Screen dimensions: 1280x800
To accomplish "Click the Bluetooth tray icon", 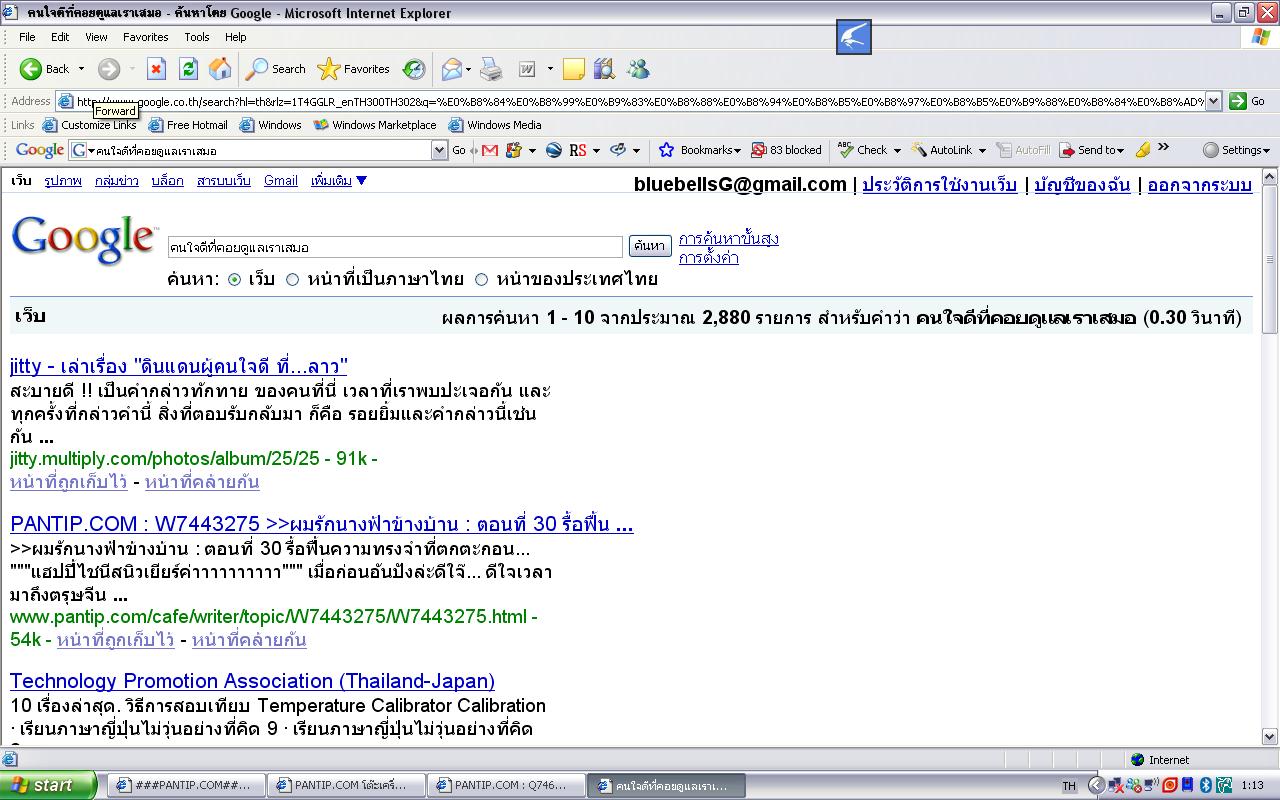I will 1205,786.
